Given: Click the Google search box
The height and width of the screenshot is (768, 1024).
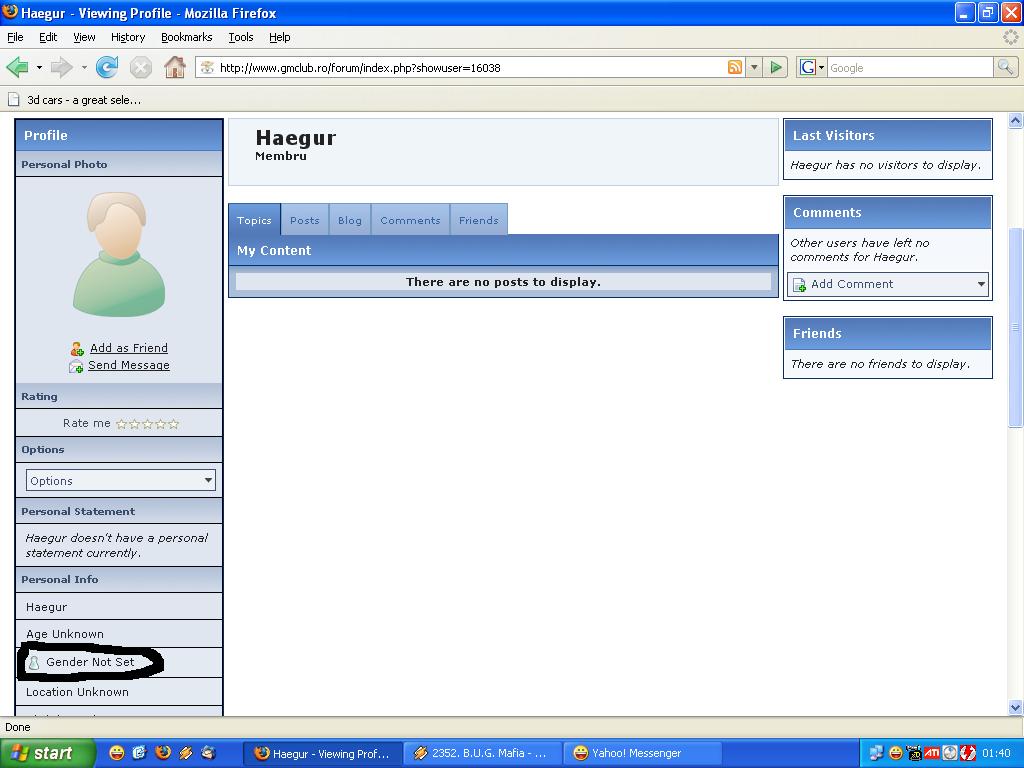Looking at the screenshot, I should pos(910,67).
